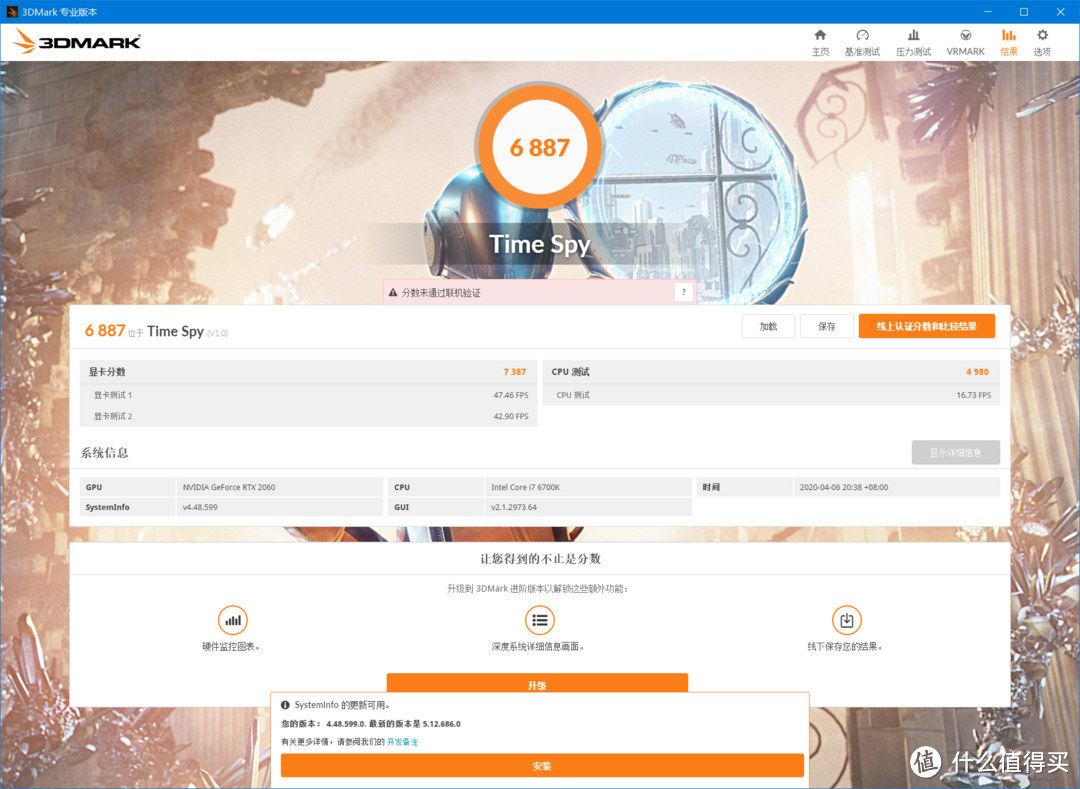Click the 显卡分数 7 387 score row
1080x789 pixels.
[309, 372]
